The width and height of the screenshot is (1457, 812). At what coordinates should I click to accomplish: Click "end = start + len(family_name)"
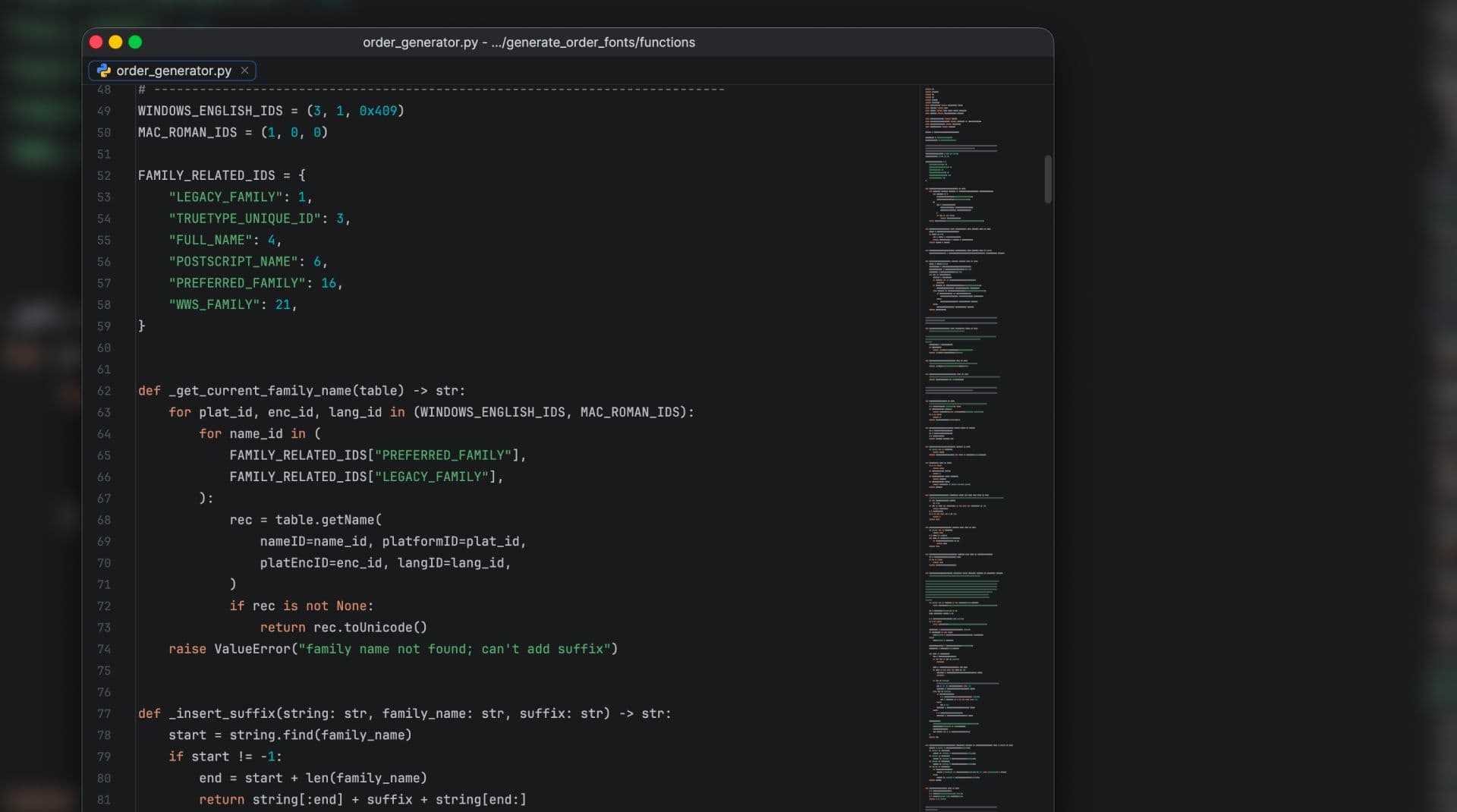coord(313,778)
